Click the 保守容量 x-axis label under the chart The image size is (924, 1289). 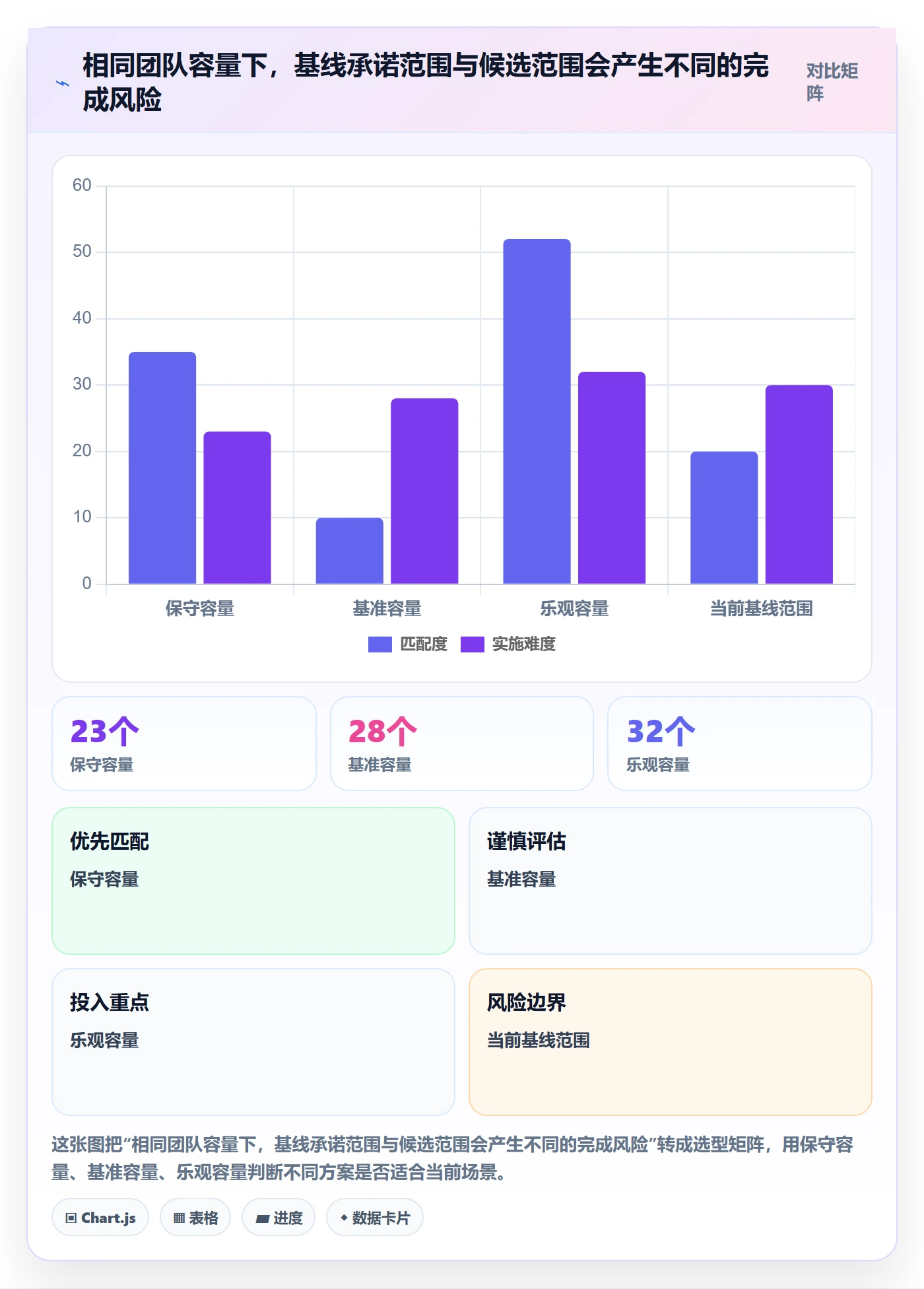click(200, 608)
